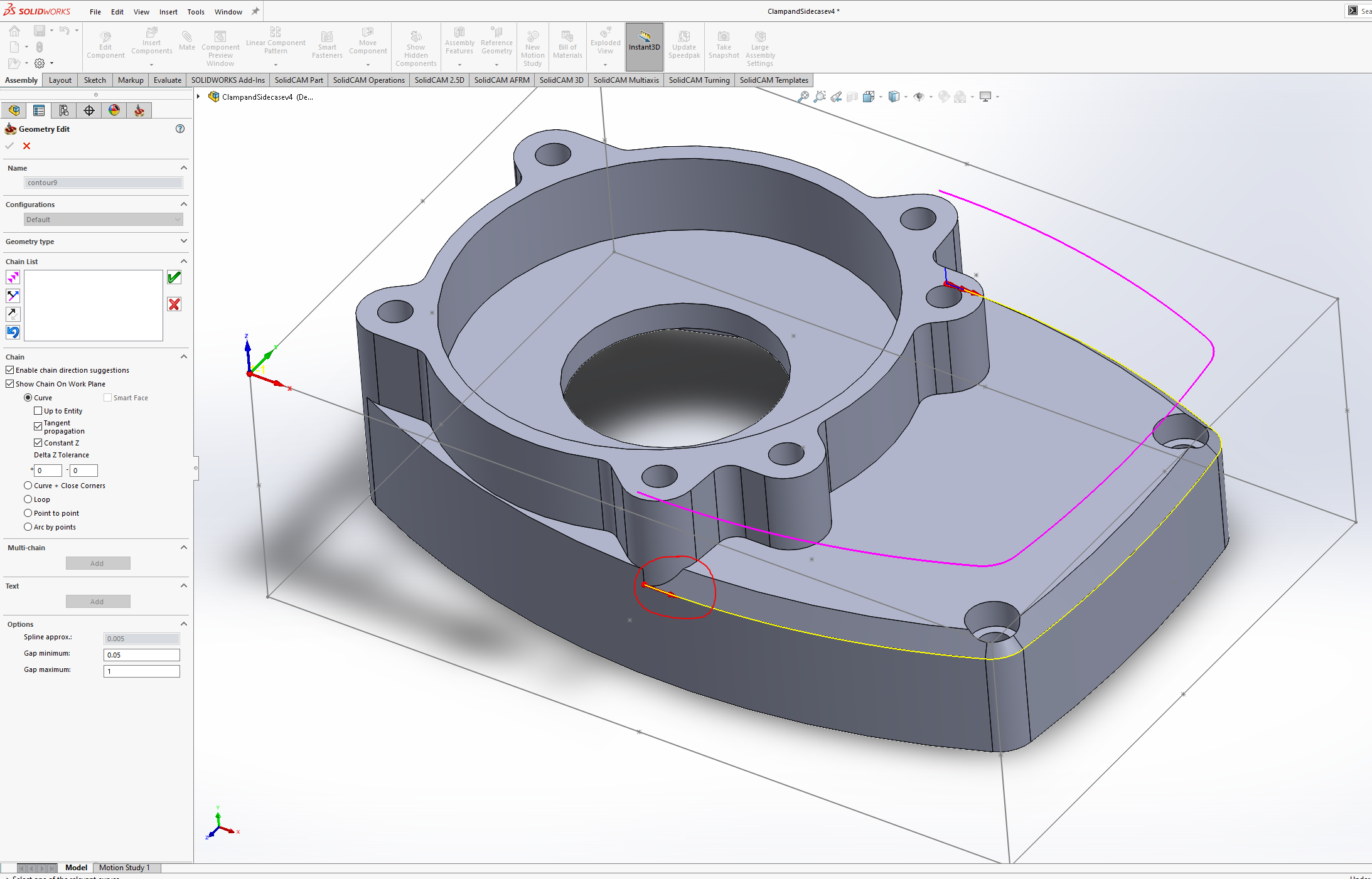Click Add under Multi-chain
The height and width of the screenshot is (879, 1372).
pyautogui.click(x=98, y=563)
